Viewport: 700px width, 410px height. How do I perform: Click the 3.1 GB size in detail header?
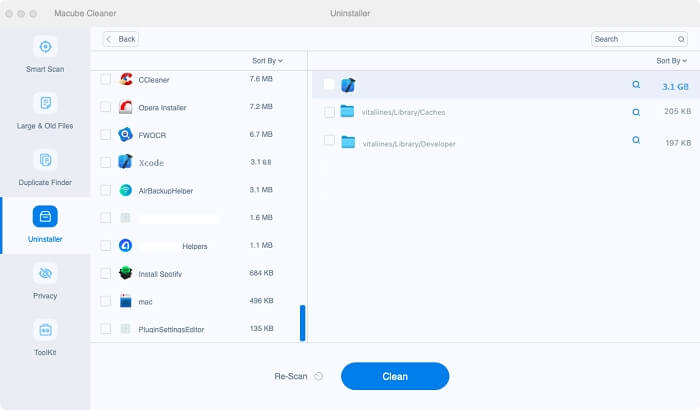(675, 87)
